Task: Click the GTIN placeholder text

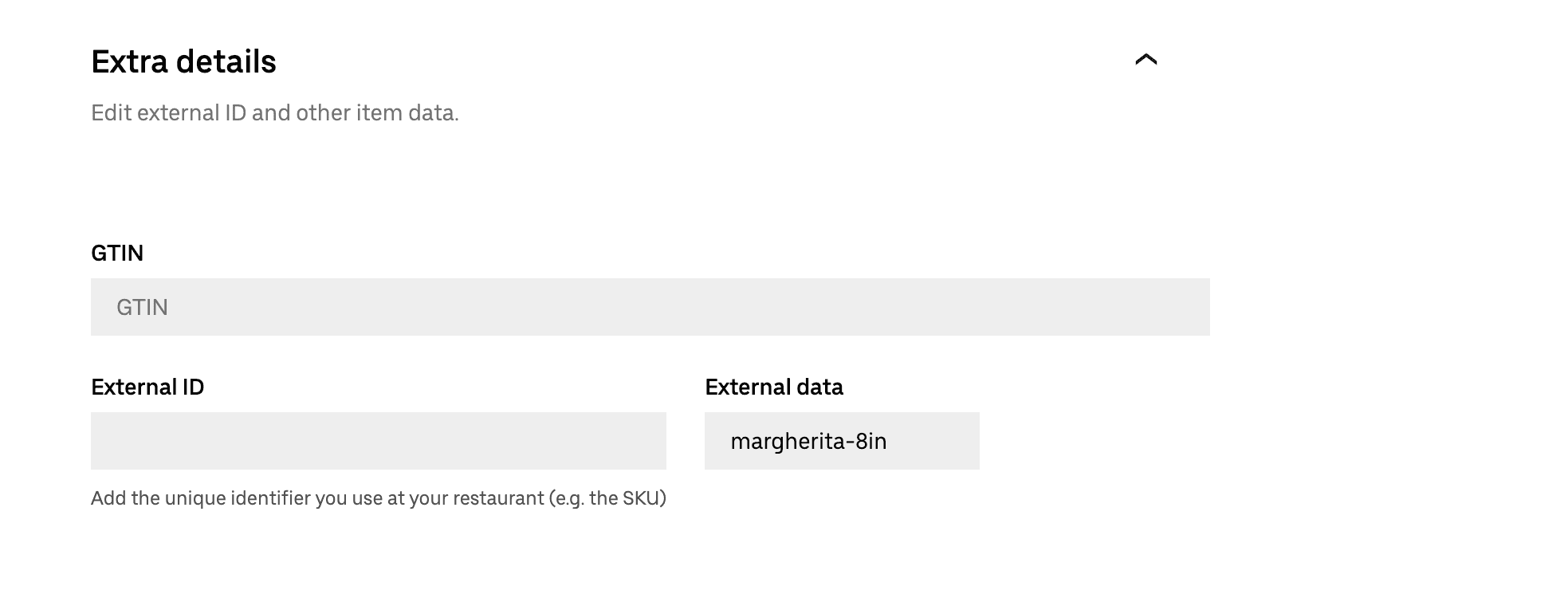Action: click(x=142, y=307)
